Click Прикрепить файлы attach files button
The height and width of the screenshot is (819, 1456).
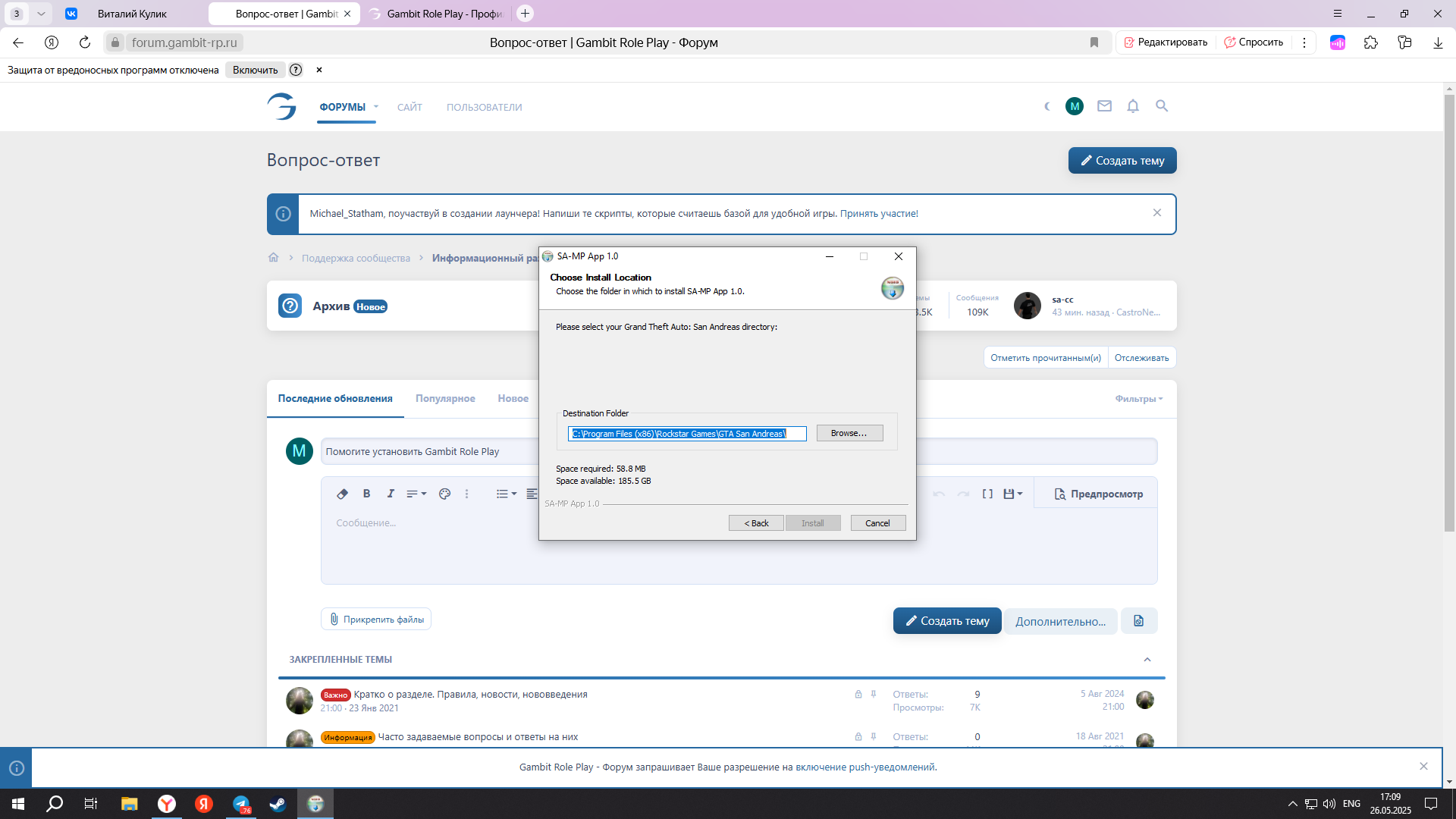click(x=376, y=620)
